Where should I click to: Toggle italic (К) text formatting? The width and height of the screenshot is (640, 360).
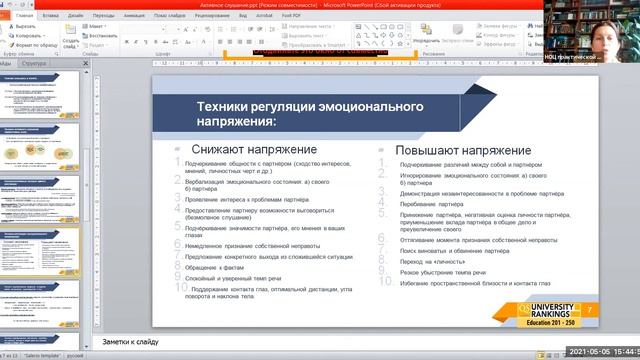coord(136,42)
